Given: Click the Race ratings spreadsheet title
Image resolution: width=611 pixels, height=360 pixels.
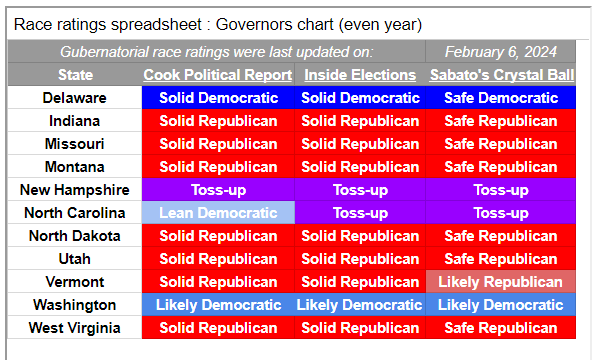Looking at the screenshot, I should 218,25.
